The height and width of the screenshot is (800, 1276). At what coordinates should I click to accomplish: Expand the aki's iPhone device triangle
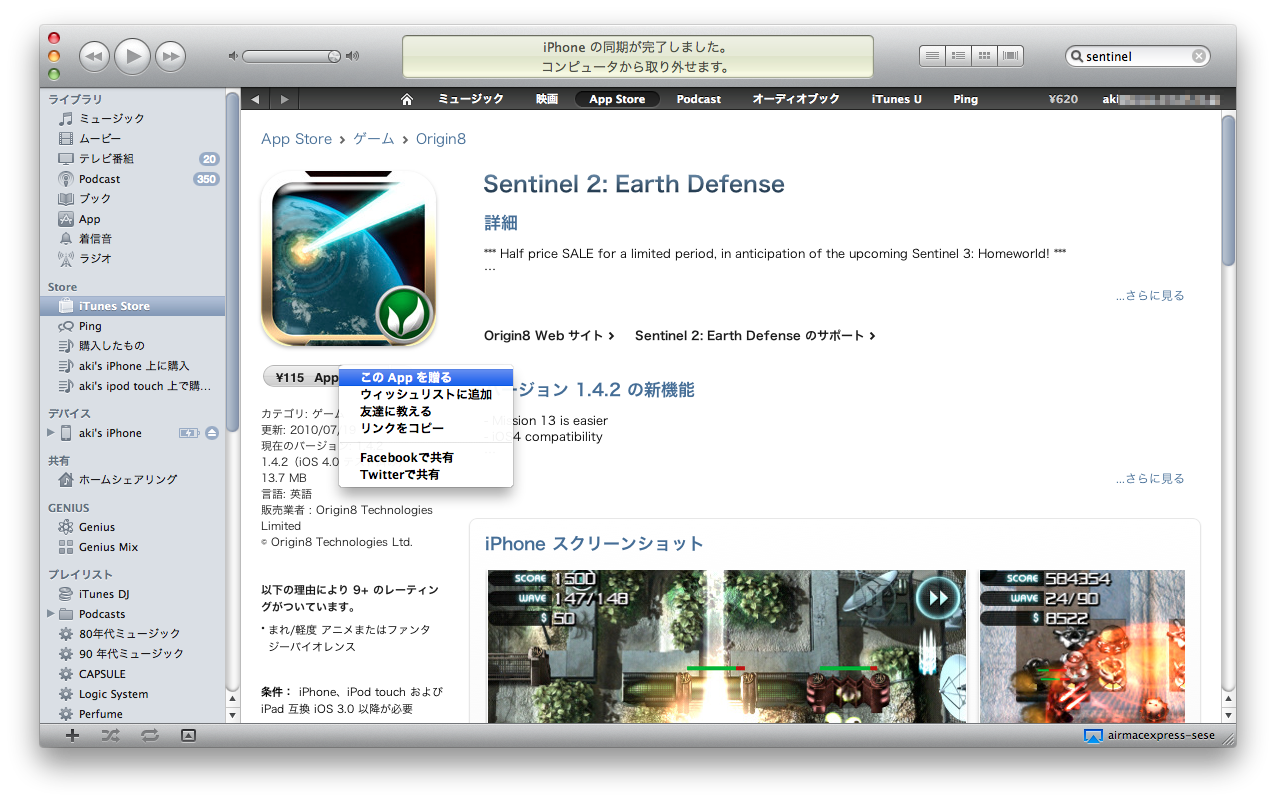(x=51, y=433)
